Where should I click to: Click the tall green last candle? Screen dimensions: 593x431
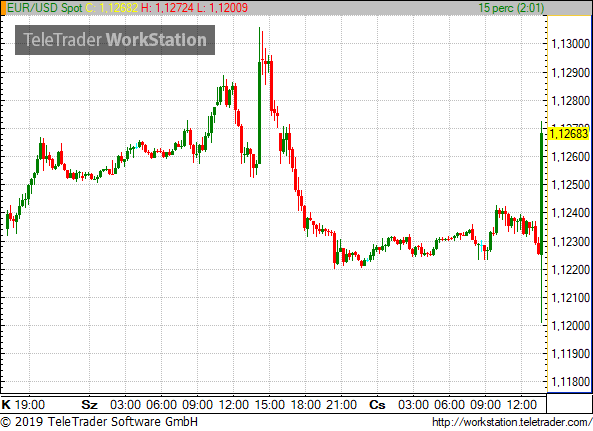coord(542,222)
